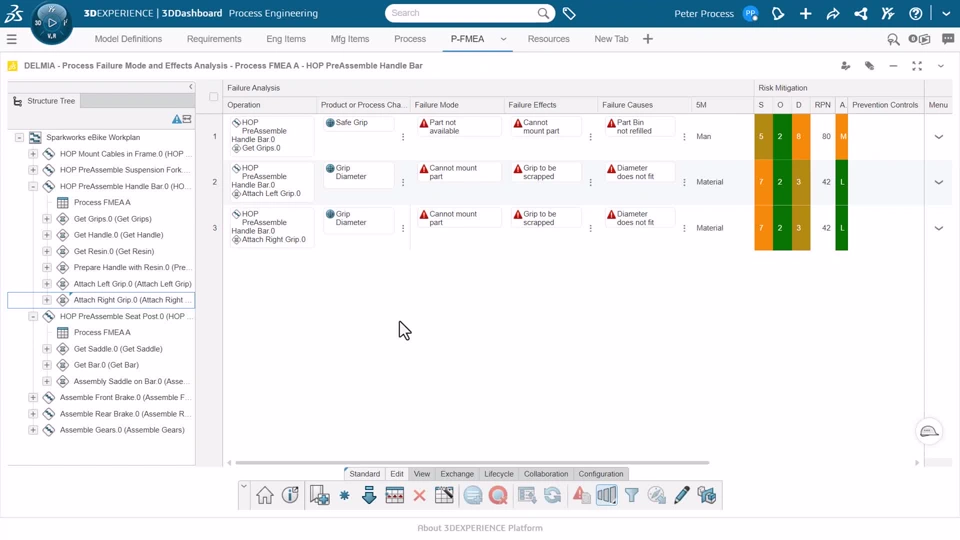
Task: Click the Search input field
Action: point(462,13)
